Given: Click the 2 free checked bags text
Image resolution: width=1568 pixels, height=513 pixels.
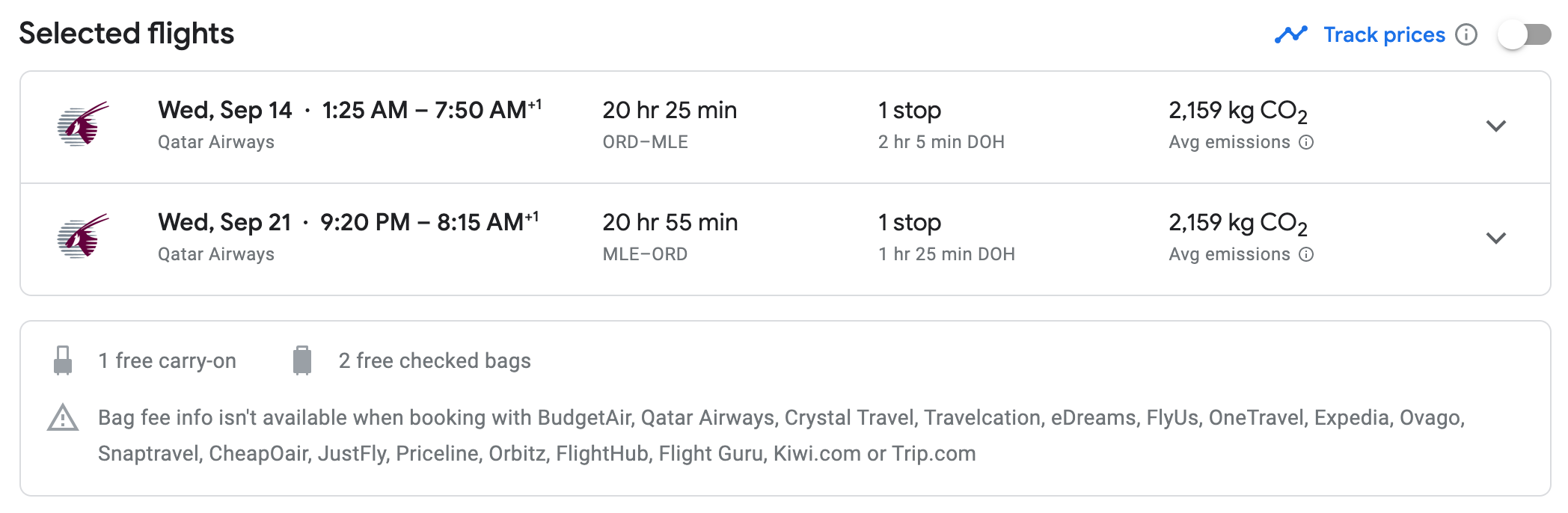Looking at the screenshot, I should (435, 360).
